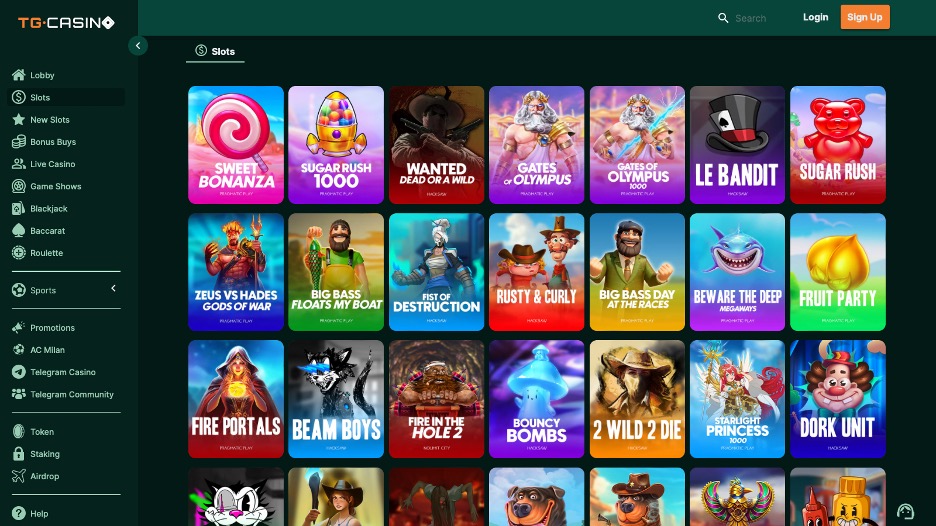Launch the Le Bandit slot game

click(x=737, y=145)
